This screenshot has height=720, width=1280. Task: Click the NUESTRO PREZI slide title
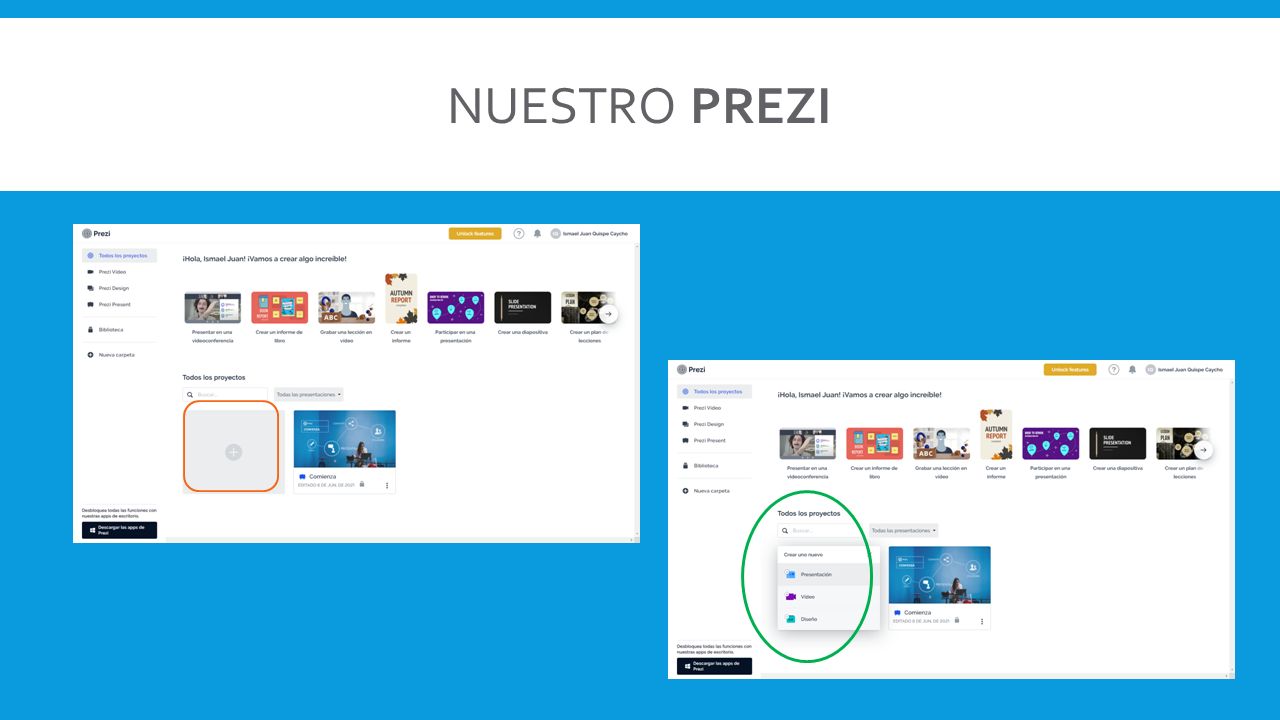(x=639, y=106)
